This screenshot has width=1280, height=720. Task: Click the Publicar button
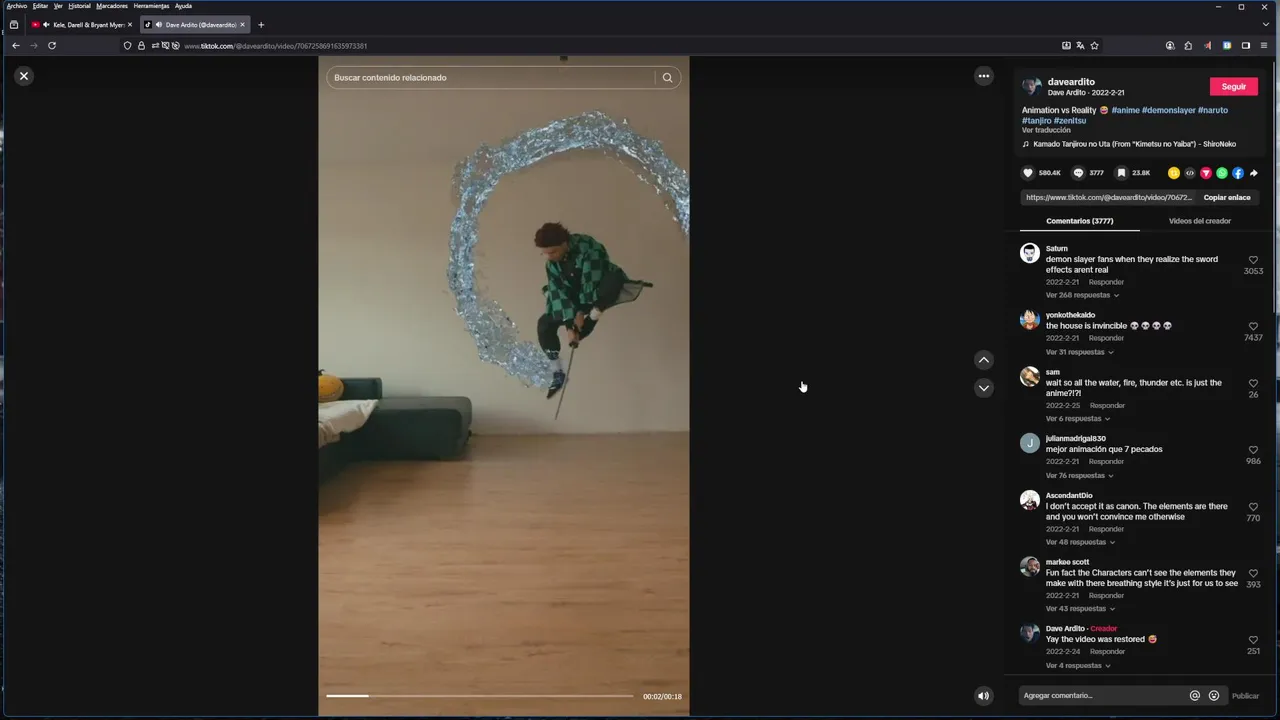point(1245,696)
